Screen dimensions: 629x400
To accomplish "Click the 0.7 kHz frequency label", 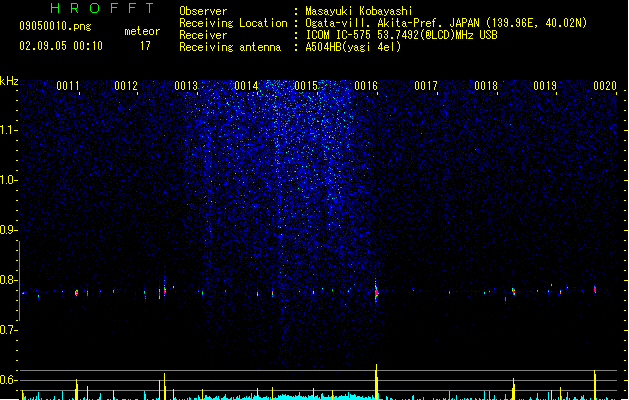I will click(8, 330).
